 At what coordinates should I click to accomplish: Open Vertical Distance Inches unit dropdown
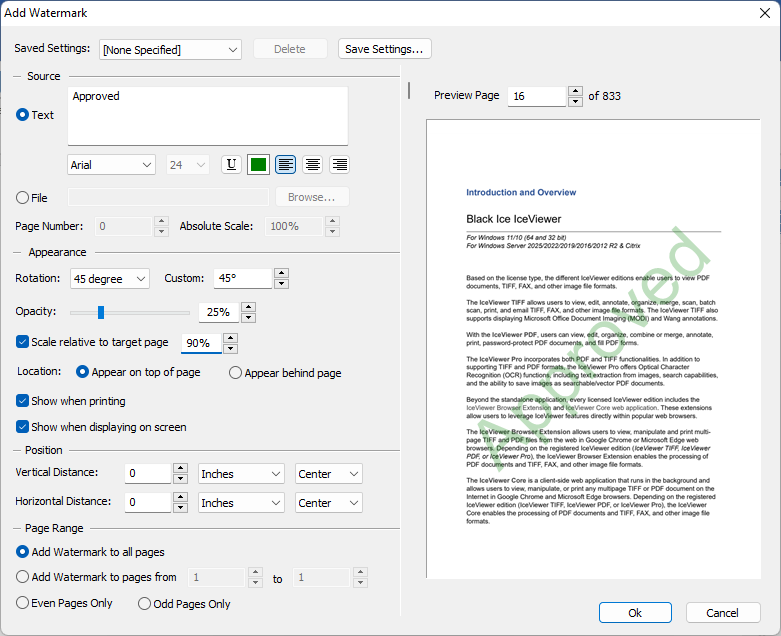pos(241,474)
